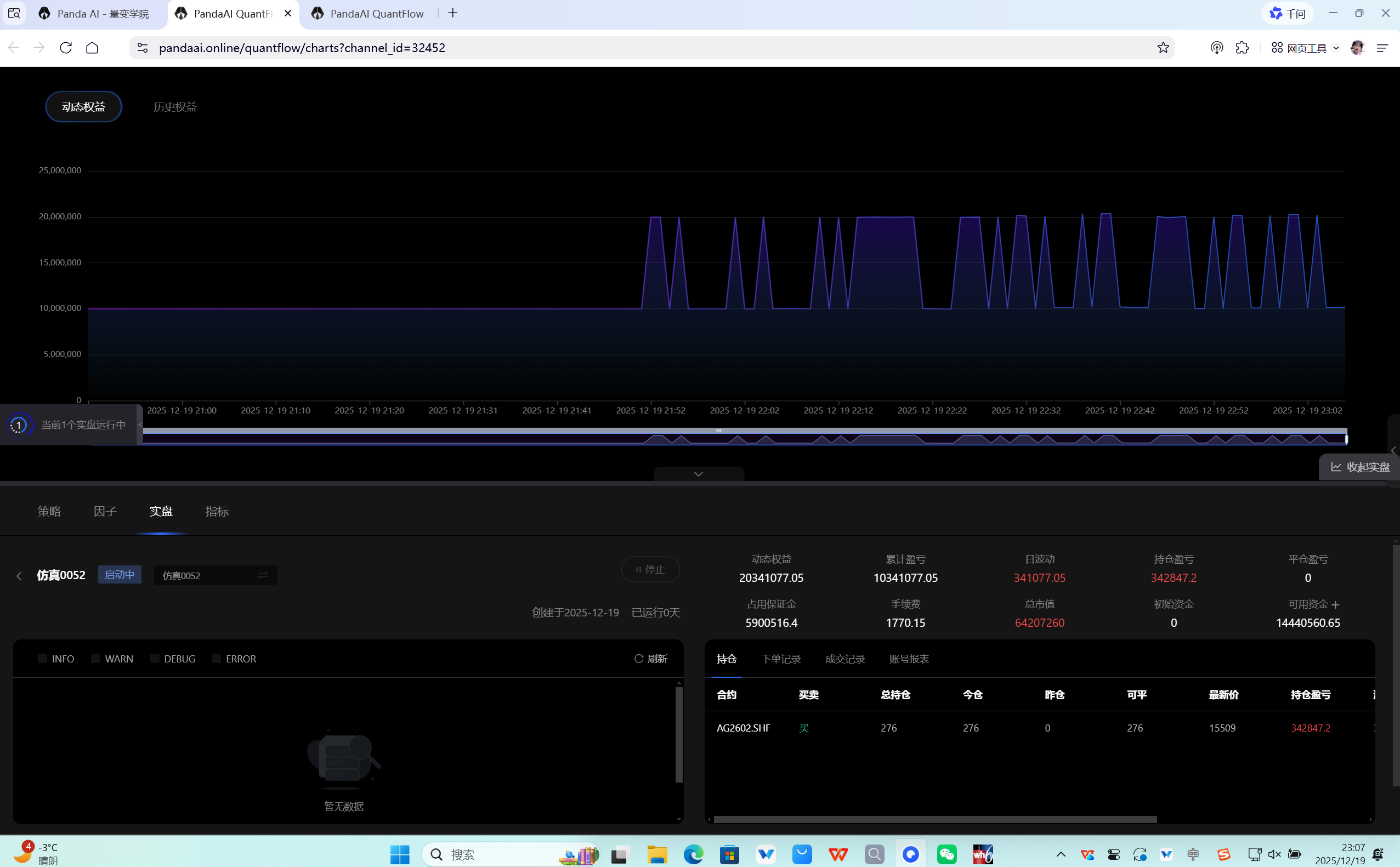The image size is (1400, 867).
Task: Open WeChat from the taskbar
Action: [946, 854]
